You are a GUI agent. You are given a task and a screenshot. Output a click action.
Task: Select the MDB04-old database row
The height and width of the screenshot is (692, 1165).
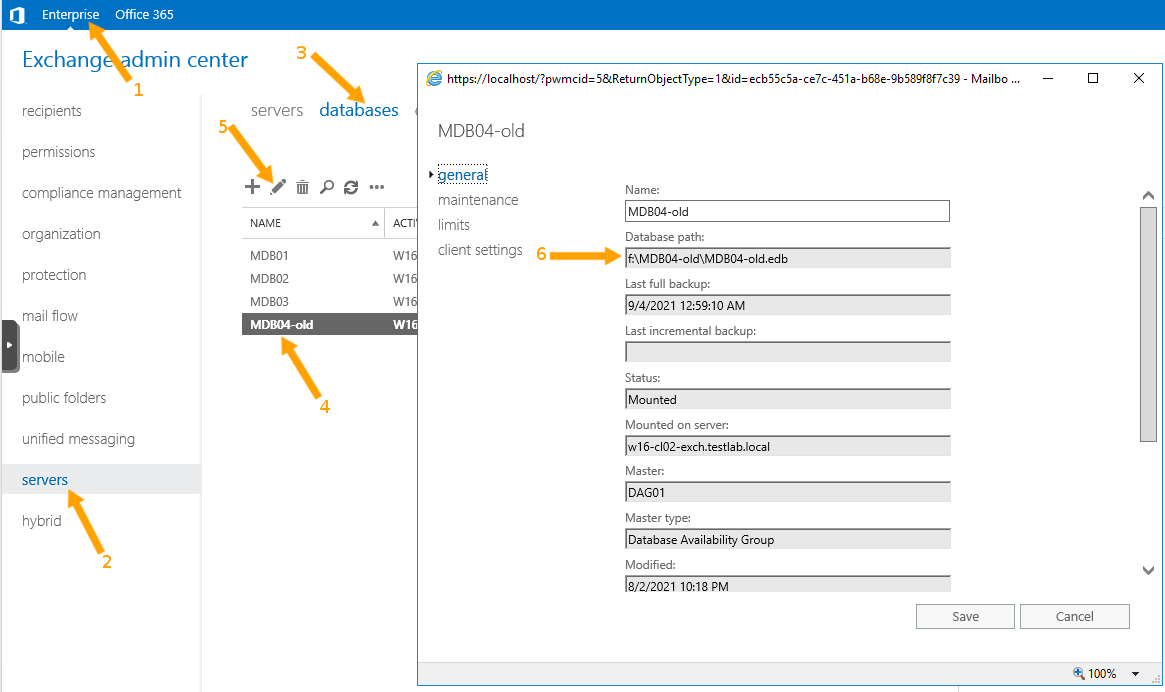[330, 324]
